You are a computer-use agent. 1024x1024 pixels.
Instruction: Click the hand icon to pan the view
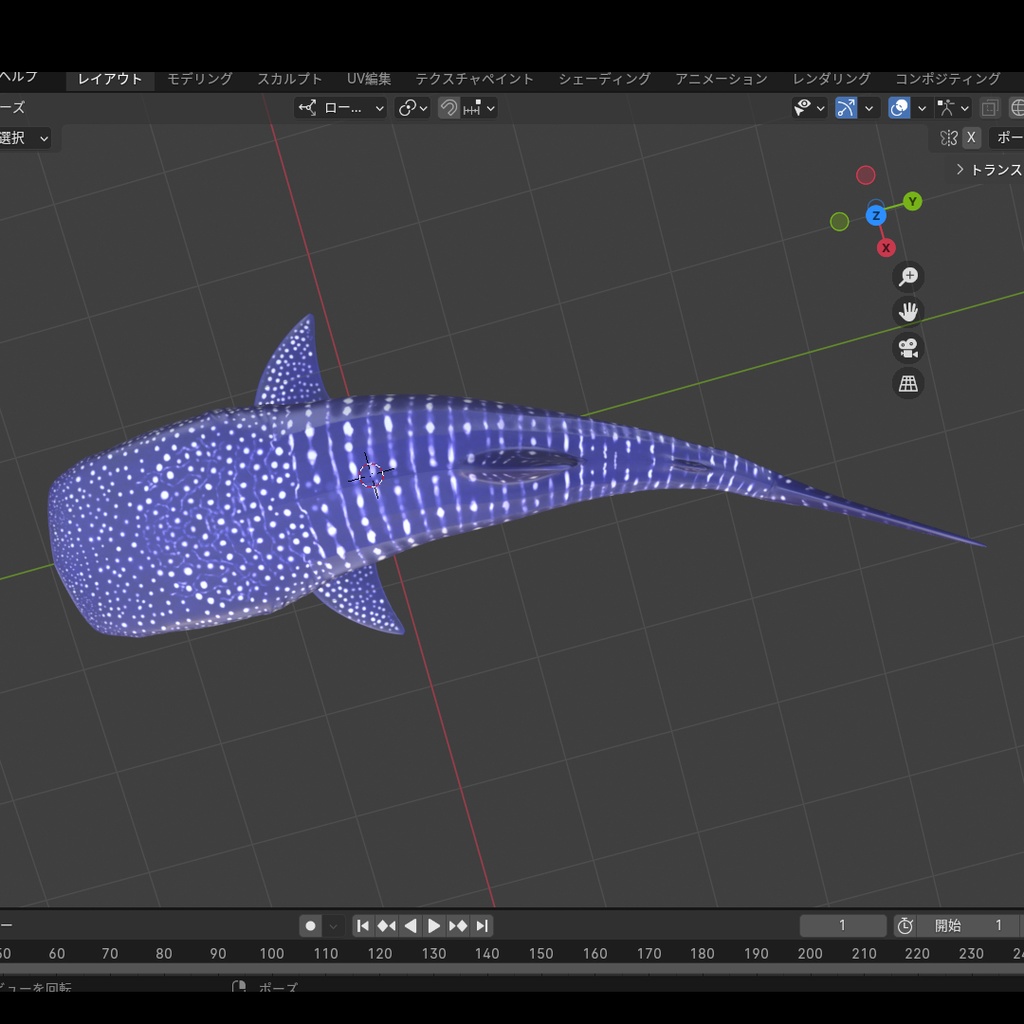tap(908, 311)
